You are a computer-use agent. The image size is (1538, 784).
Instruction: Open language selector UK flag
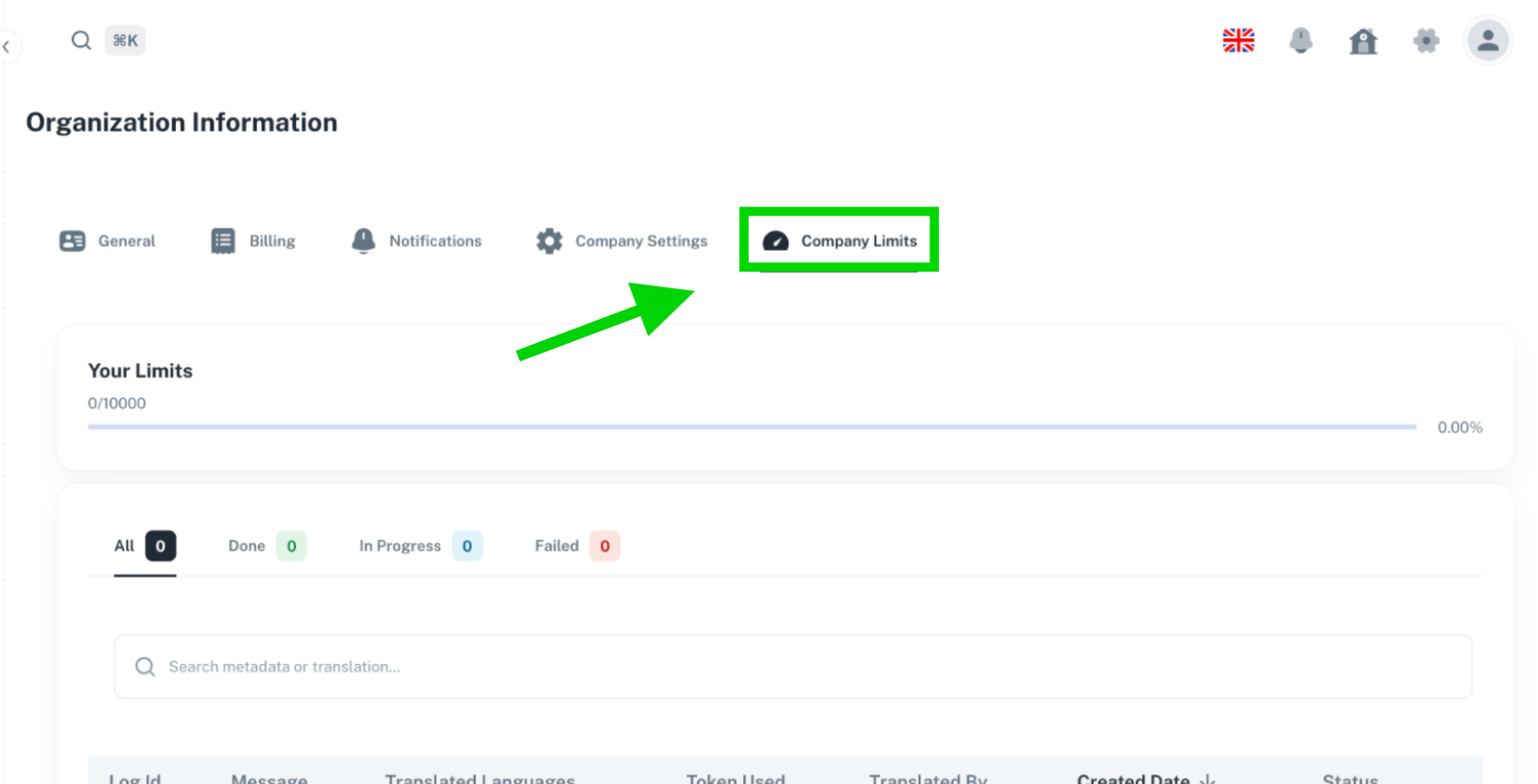1238,40
